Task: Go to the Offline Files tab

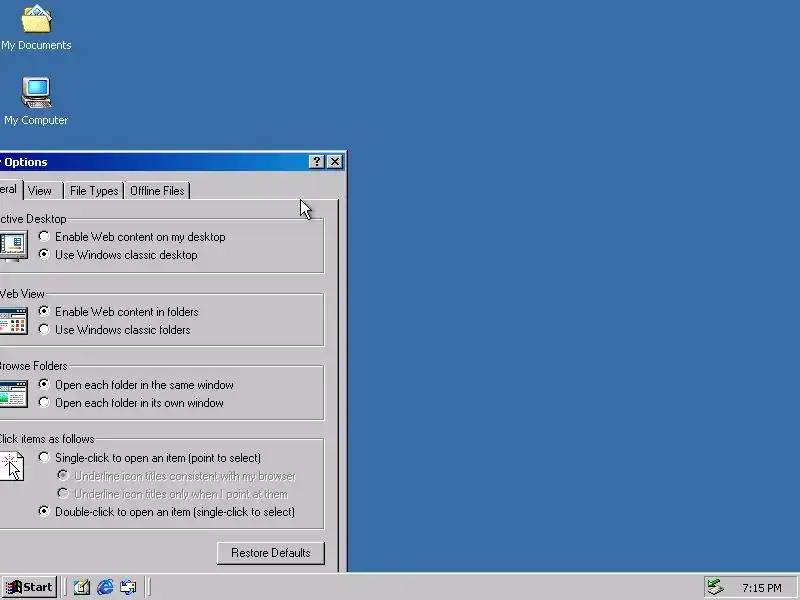Action: tap(157, 191)
